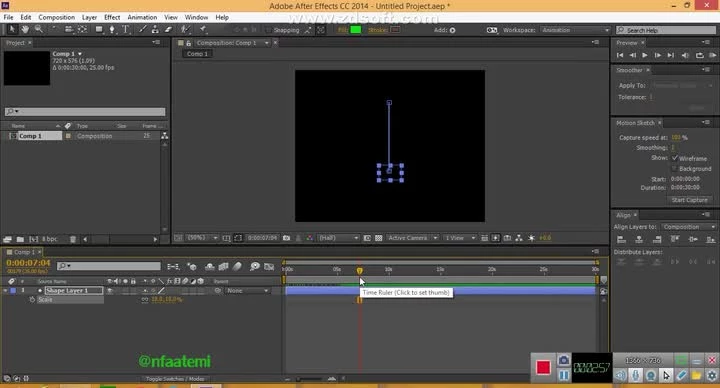Click the timeline zoom slider
Viewport: 720px width, 388px height.
pos(309,379)
